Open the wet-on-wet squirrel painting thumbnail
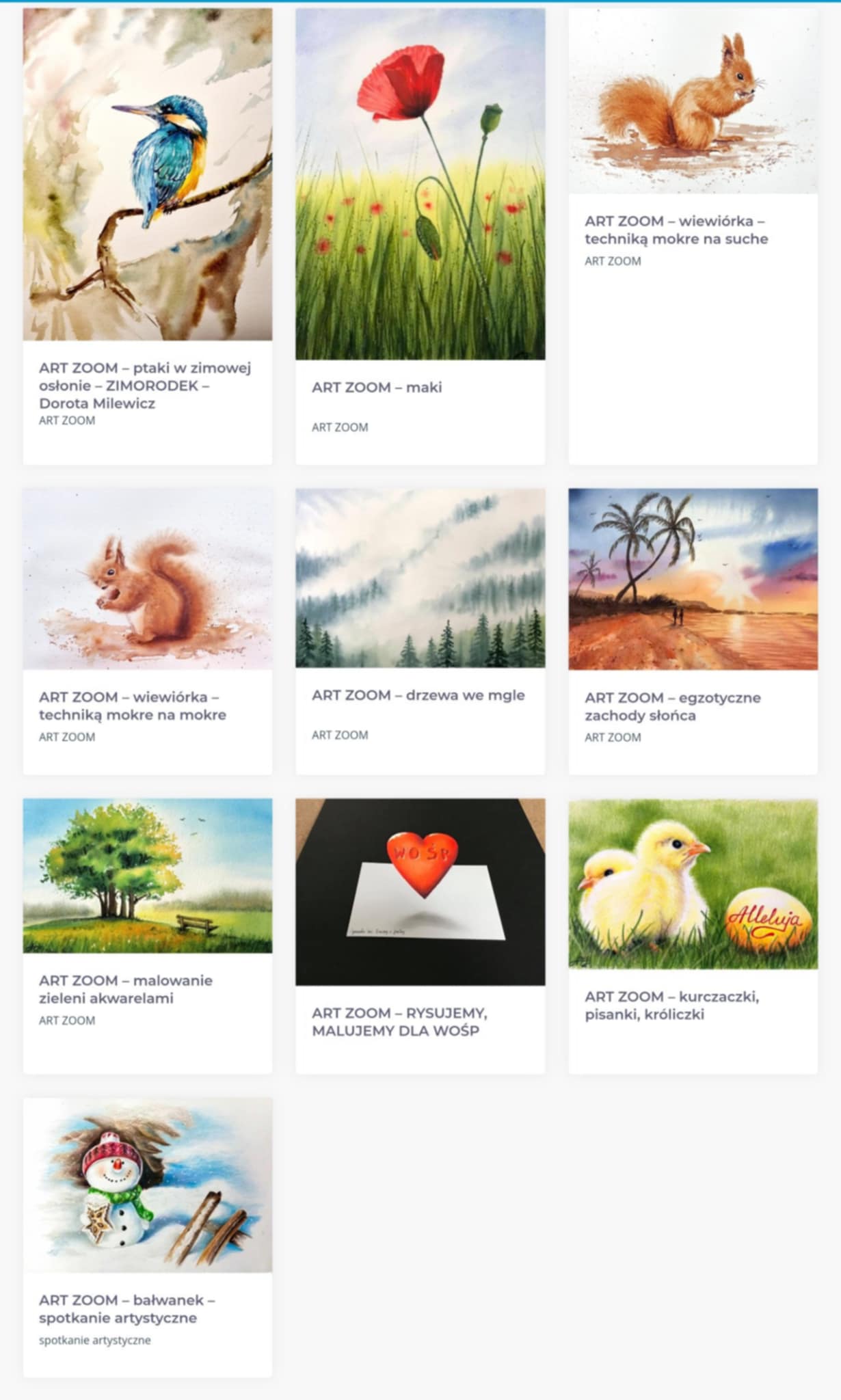Screen dimensions: 841x1400 pos(148,578)
